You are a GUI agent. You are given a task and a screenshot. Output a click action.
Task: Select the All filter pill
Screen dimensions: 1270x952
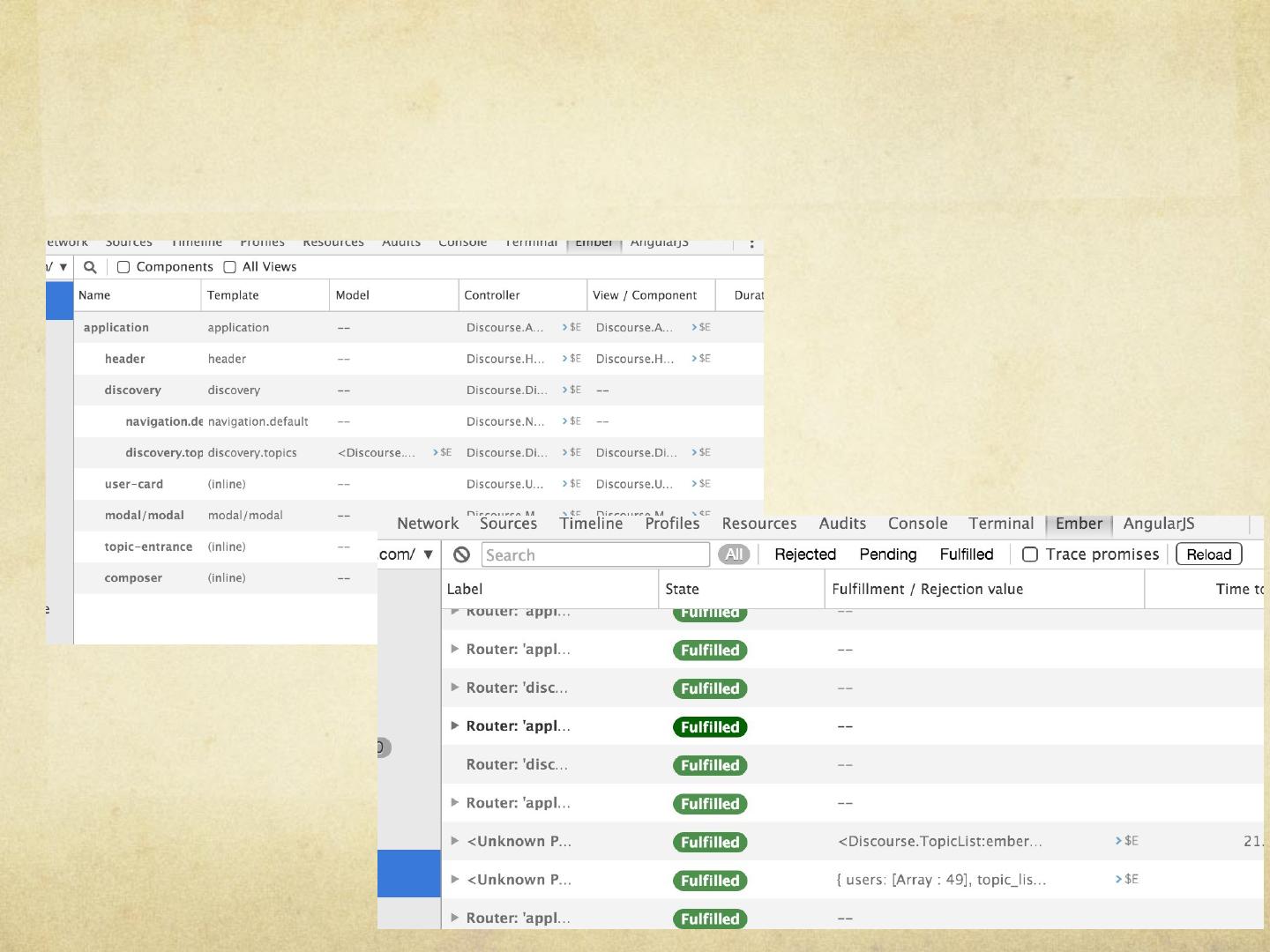(x=734, y=554)
